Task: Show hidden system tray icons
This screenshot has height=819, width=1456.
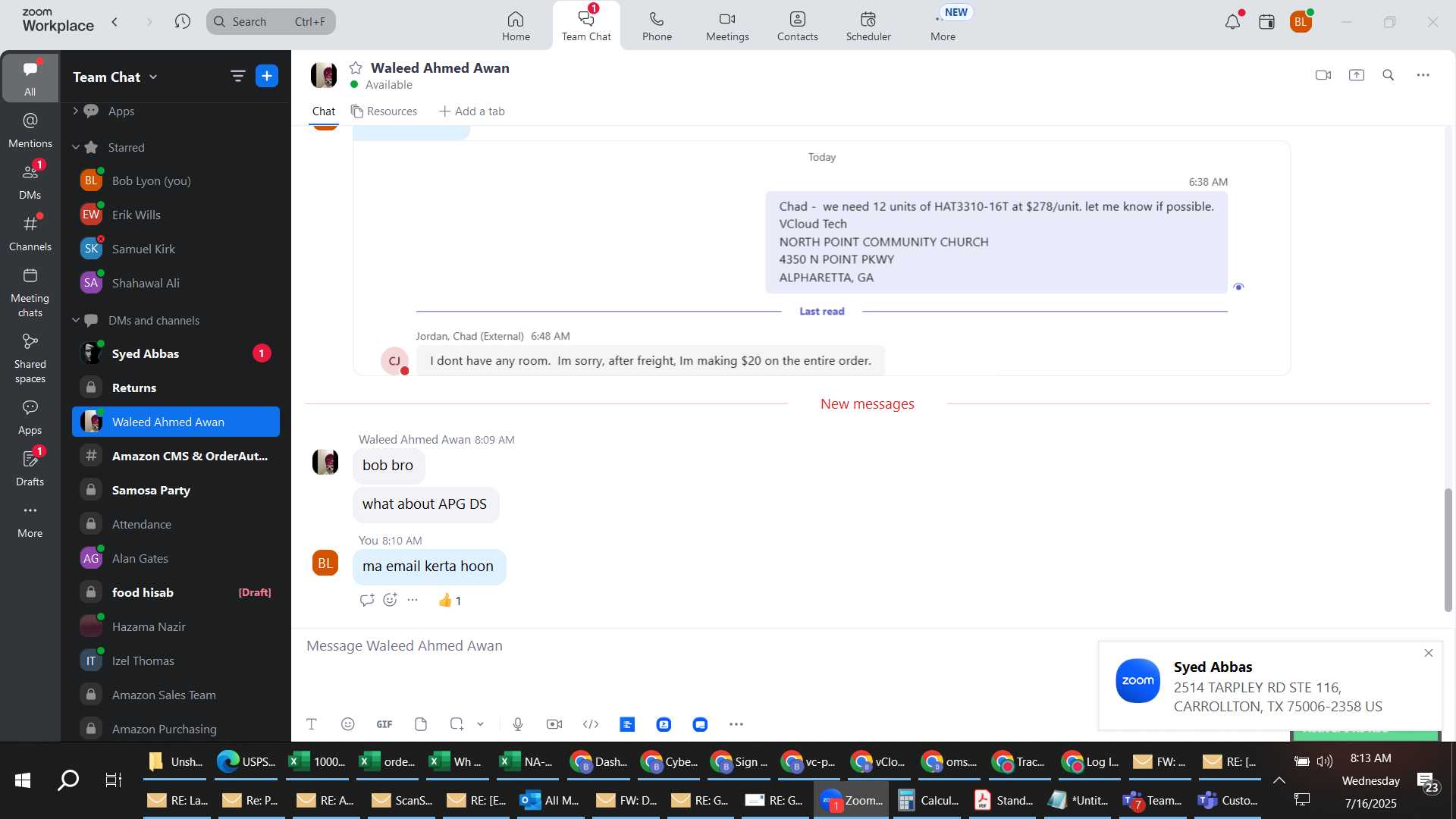Action: coord(1279,780)
